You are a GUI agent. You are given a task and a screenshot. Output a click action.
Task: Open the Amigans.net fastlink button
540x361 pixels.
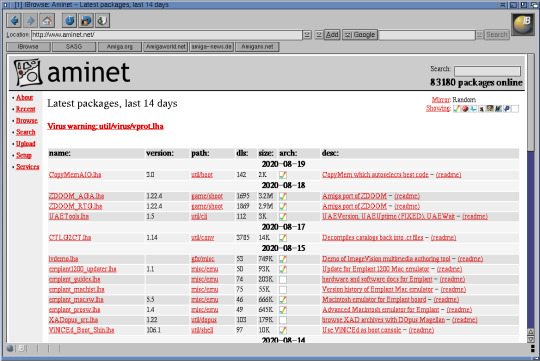257,47
